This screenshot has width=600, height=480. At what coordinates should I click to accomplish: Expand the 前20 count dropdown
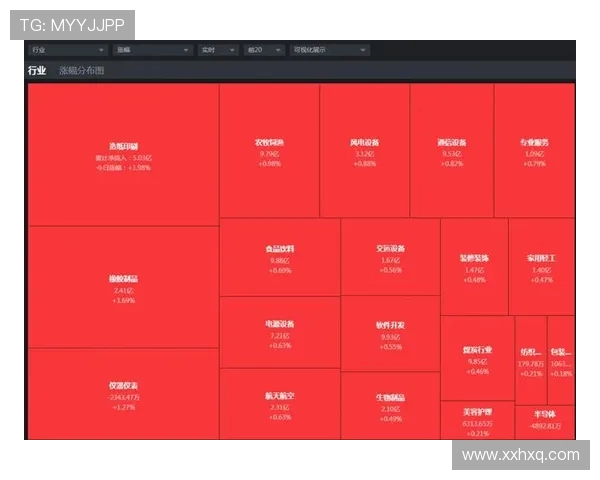pos(264,49)
